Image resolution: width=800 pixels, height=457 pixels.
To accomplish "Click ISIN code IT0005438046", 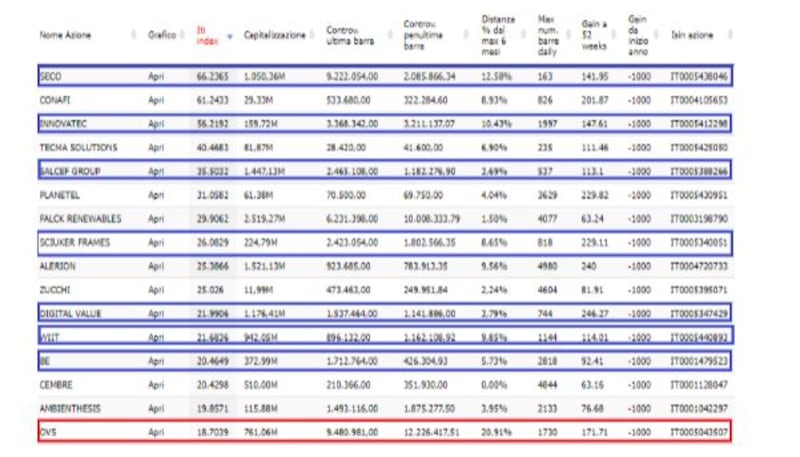I will pos(699,77).
